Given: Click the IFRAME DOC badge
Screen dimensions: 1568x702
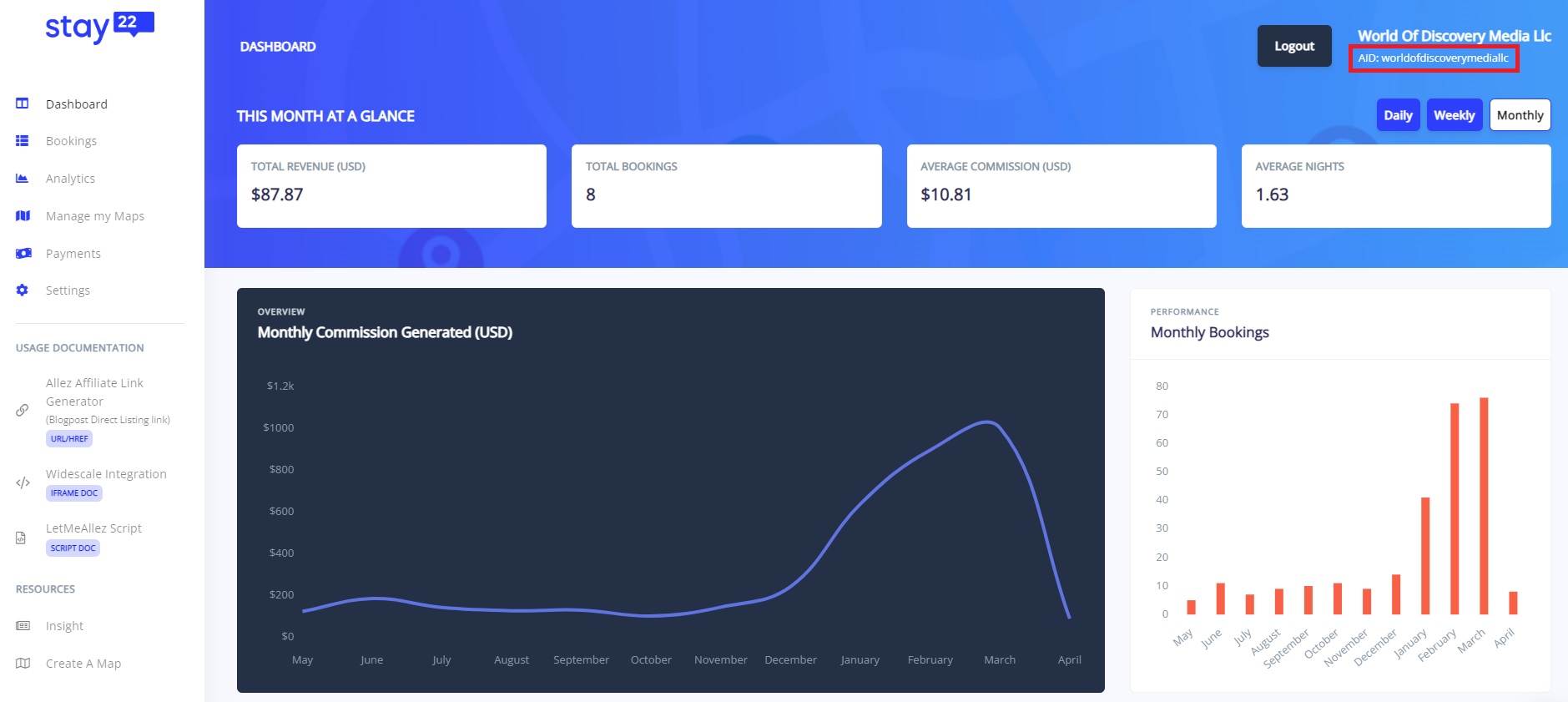Looking at the screenshot, I should pyautogui.click(x=74, y=493).
